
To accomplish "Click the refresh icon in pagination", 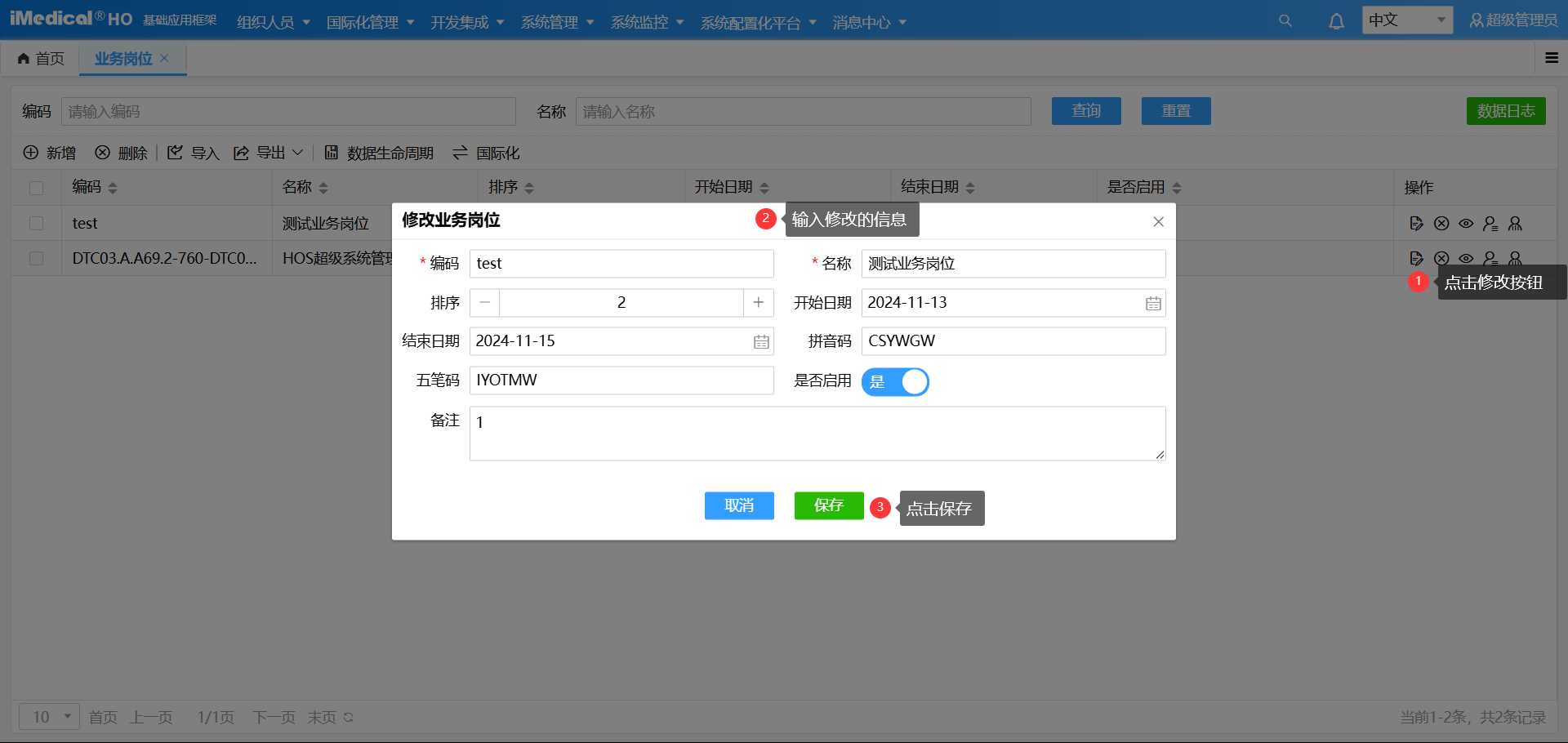I will (349, 717).
